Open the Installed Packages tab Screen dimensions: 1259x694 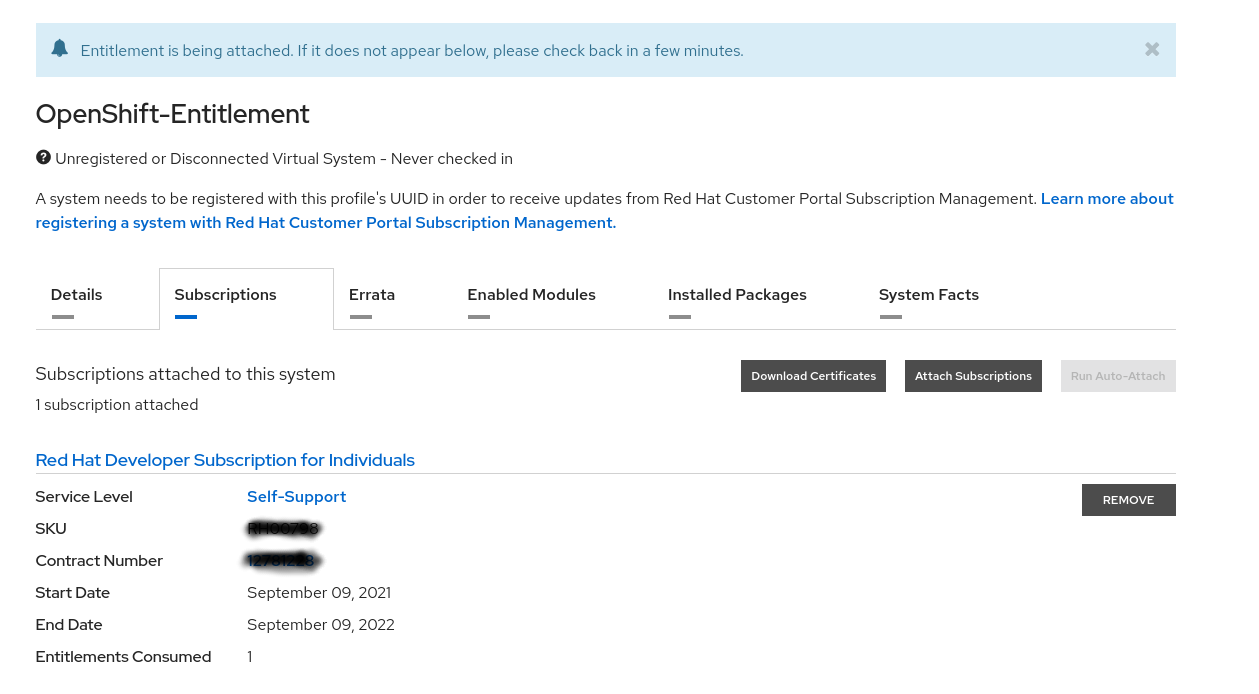(737, 295)
